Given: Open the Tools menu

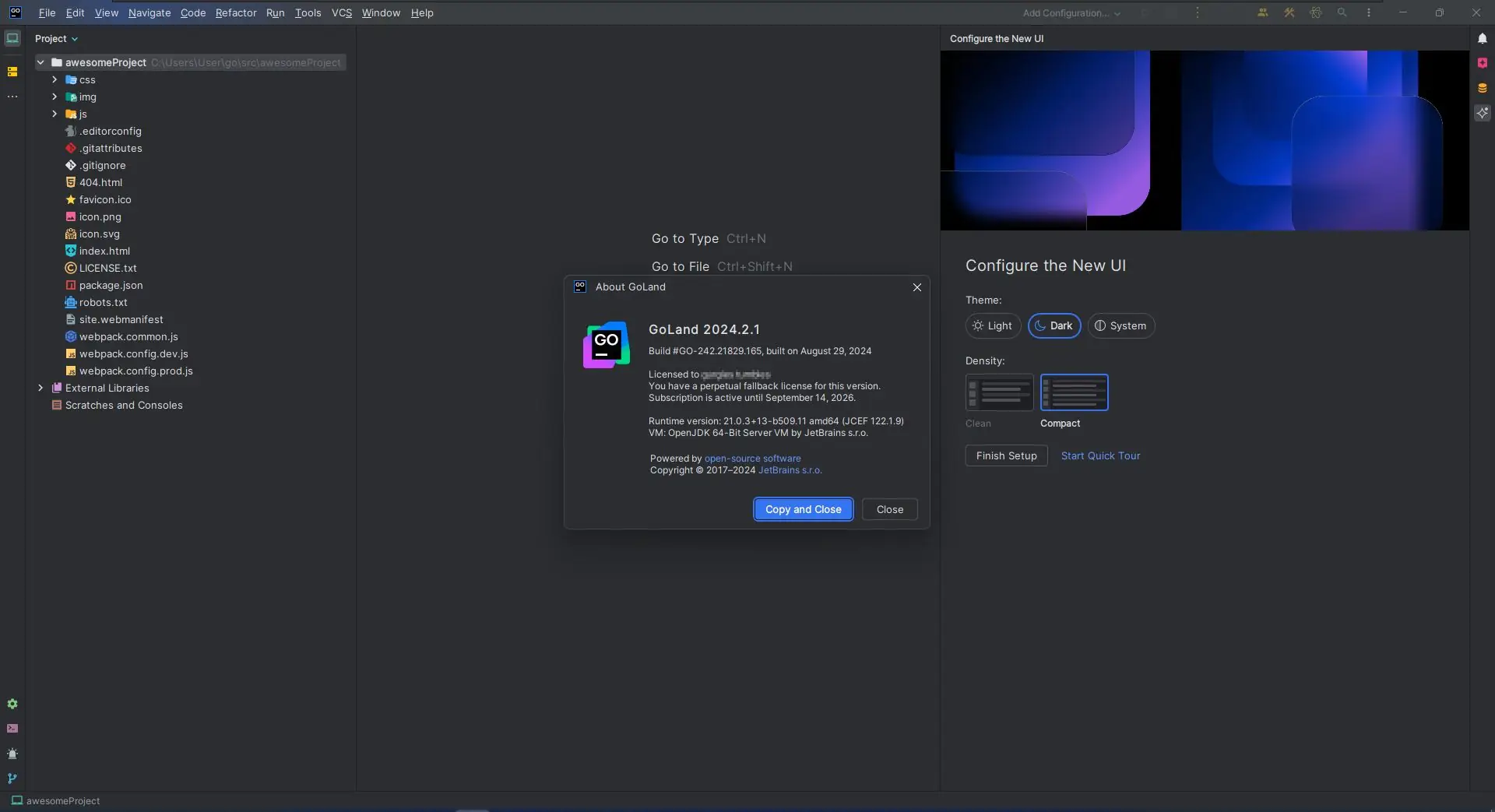Looking at the screenshot, I should click(308, 12).
